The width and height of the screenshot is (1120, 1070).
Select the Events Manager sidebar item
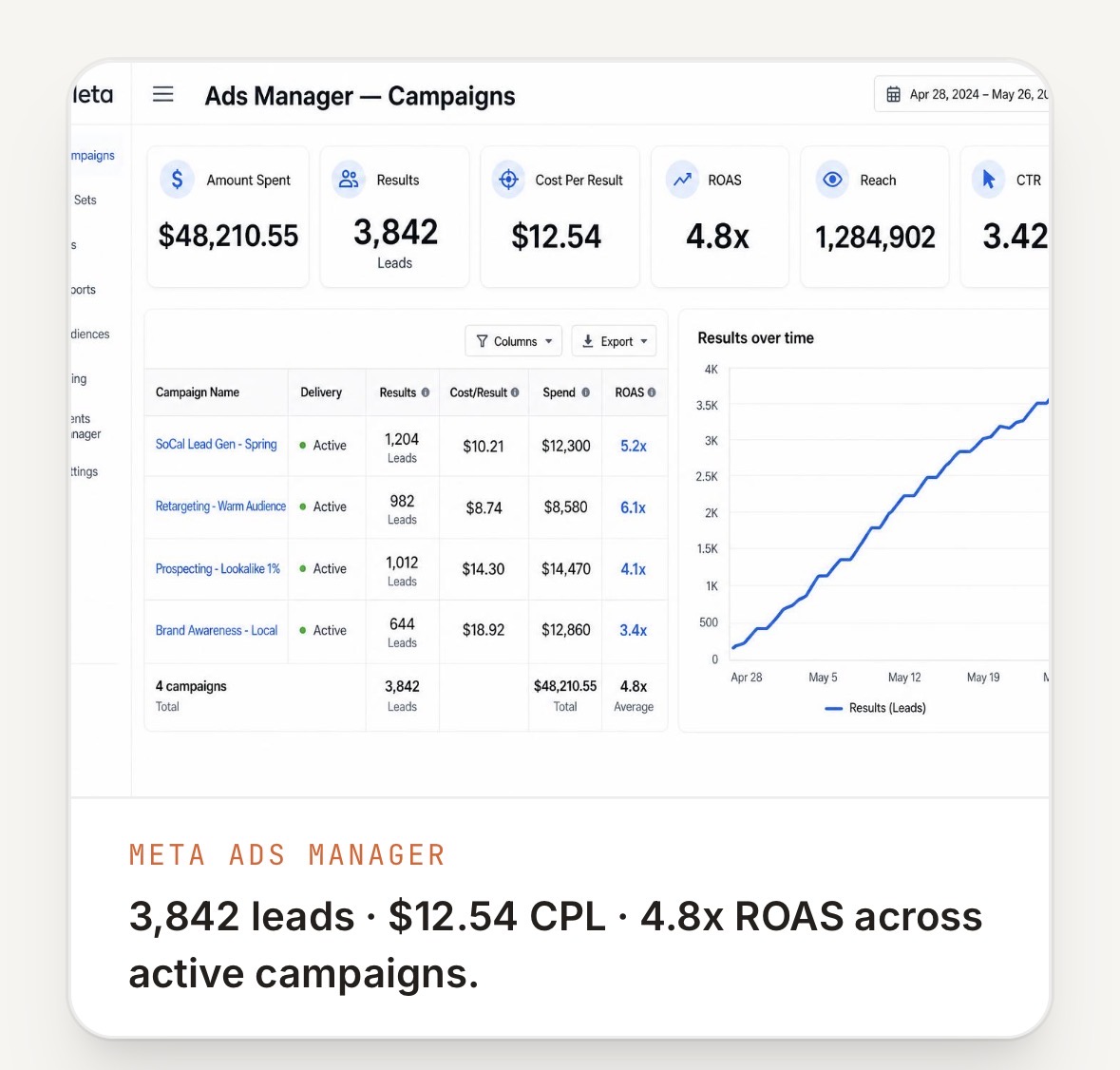pos(85,426)
